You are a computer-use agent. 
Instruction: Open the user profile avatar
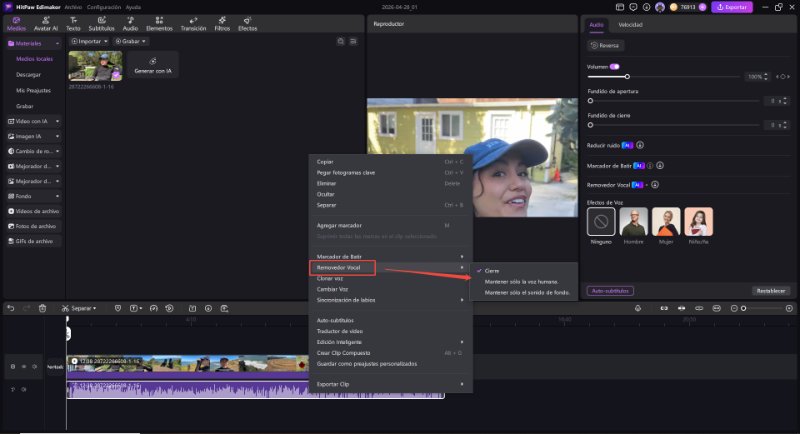point(660,7)
